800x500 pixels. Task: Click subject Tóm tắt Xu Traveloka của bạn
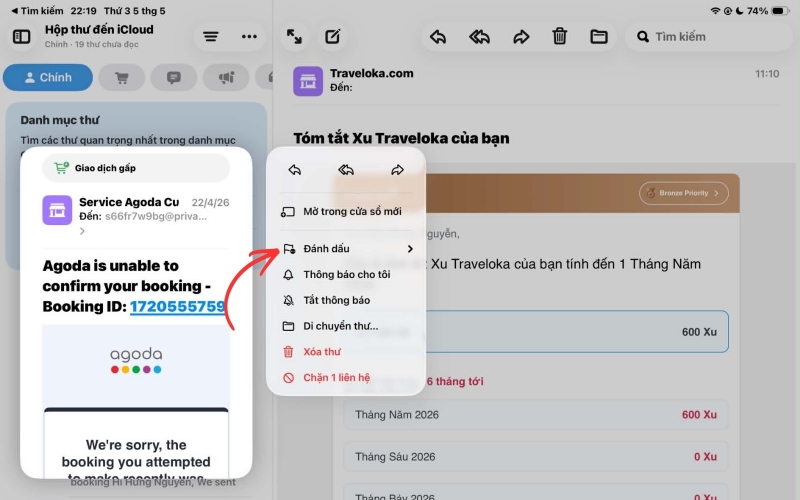(x=401, y=138)
